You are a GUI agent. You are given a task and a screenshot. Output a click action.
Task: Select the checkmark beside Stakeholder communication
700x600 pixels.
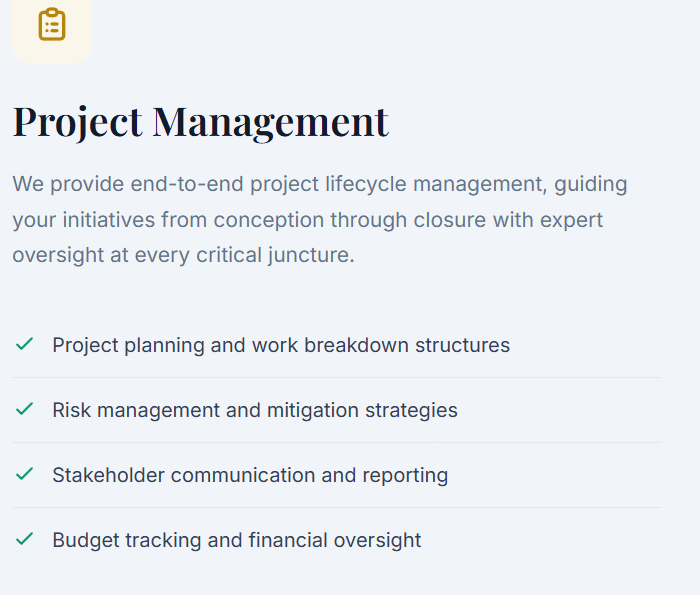25,474
